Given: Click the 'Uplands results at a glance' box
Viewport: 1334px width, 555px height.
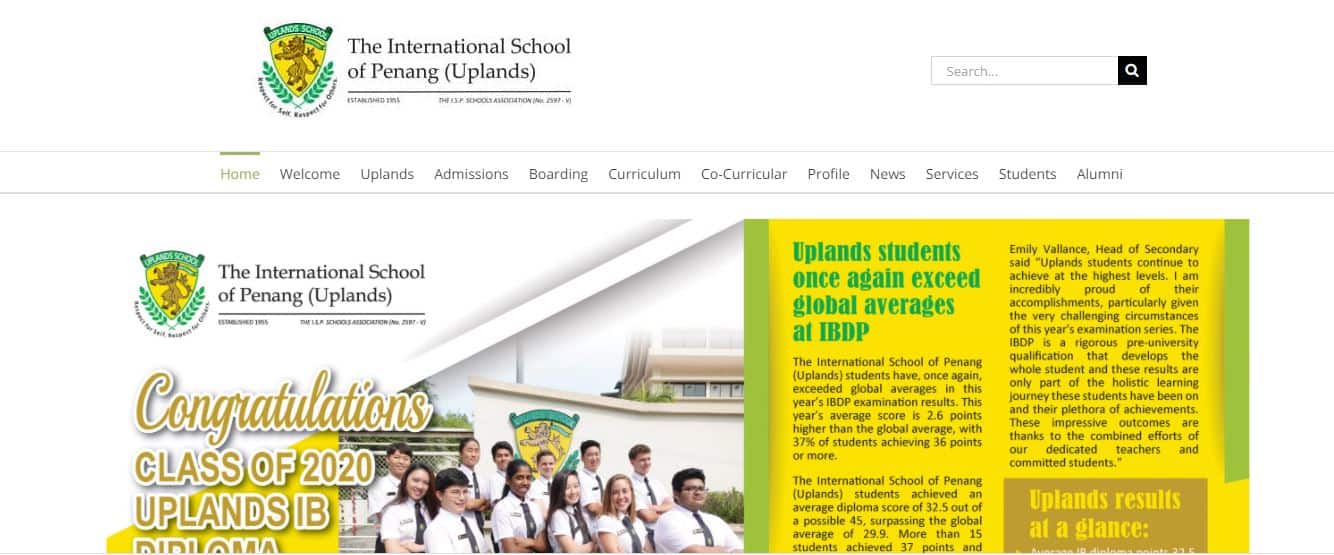Looking at the screenshot, I should pyautogui.click(x=1104, y=516).
